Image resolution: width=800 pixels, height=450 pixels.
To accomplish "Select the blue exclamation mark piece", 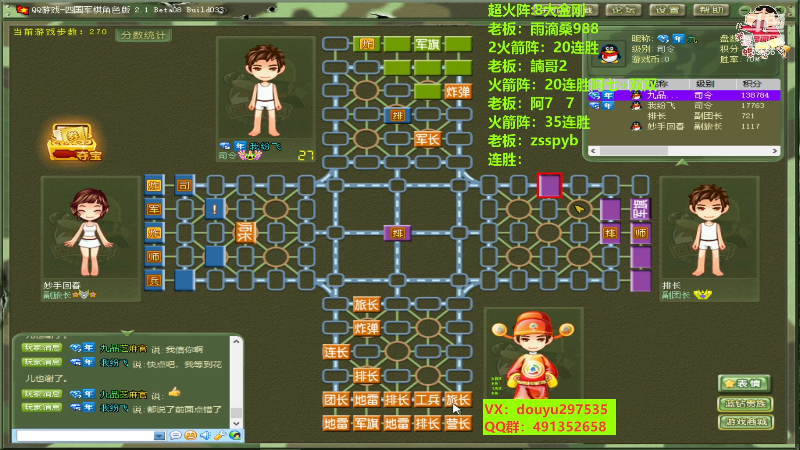I will [x=215, y=209].
